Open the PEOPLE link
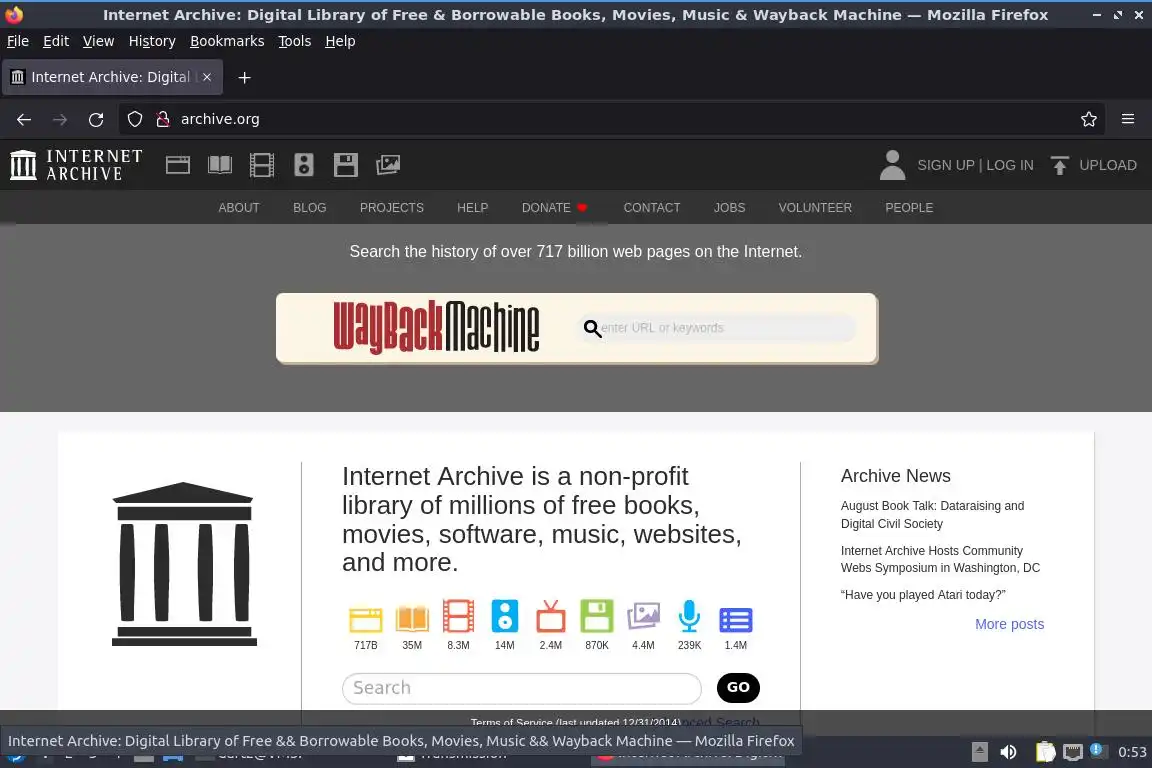1152x768 pixels. pyautogui.click(x=909, y=208)
